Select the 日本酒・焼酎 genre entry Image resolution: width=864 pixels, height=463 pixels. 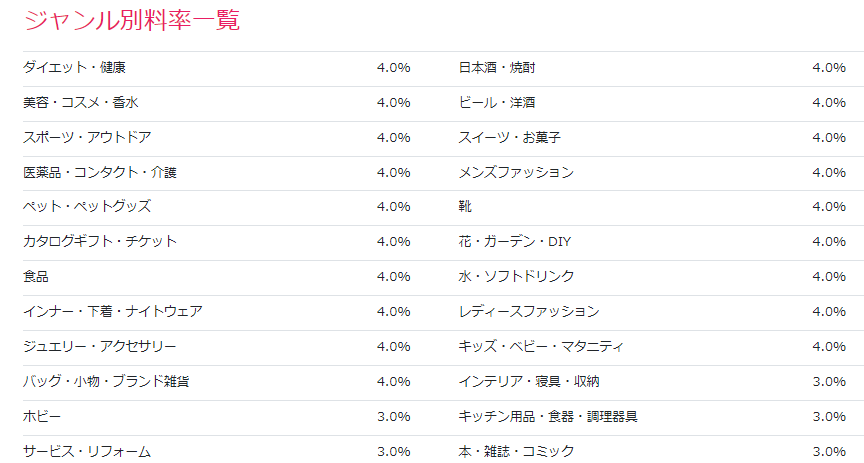pyautogui.click(x=497, y=68)
